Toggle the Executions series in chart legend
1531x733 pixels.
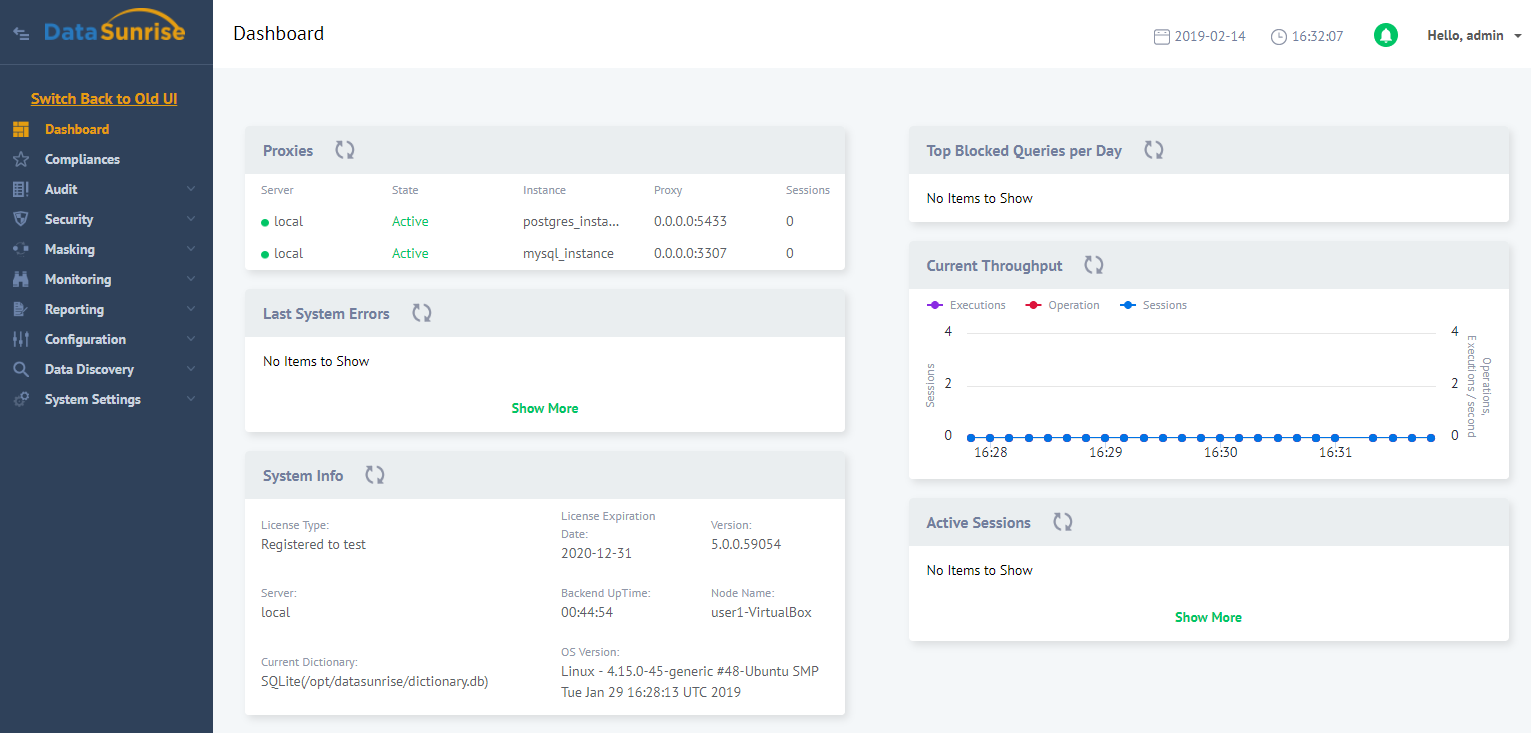[967, 305]
